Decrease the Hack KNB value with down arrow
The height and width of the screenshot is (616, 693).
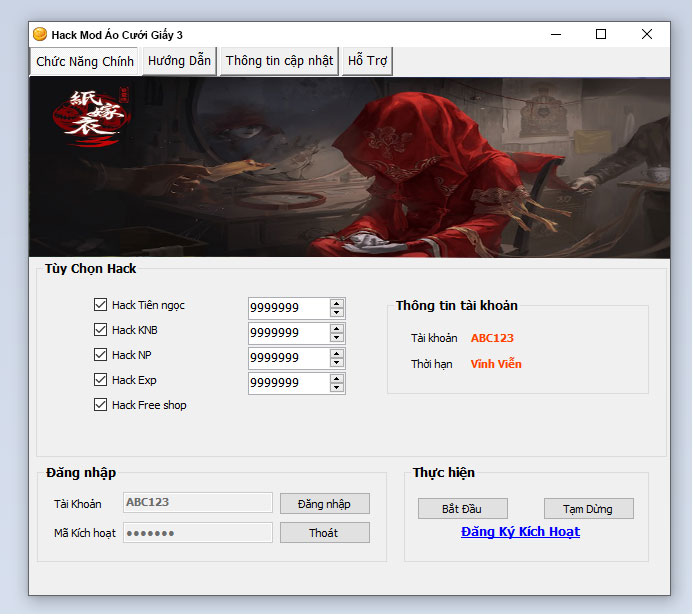pyautogui.click(x=337, y=338)
